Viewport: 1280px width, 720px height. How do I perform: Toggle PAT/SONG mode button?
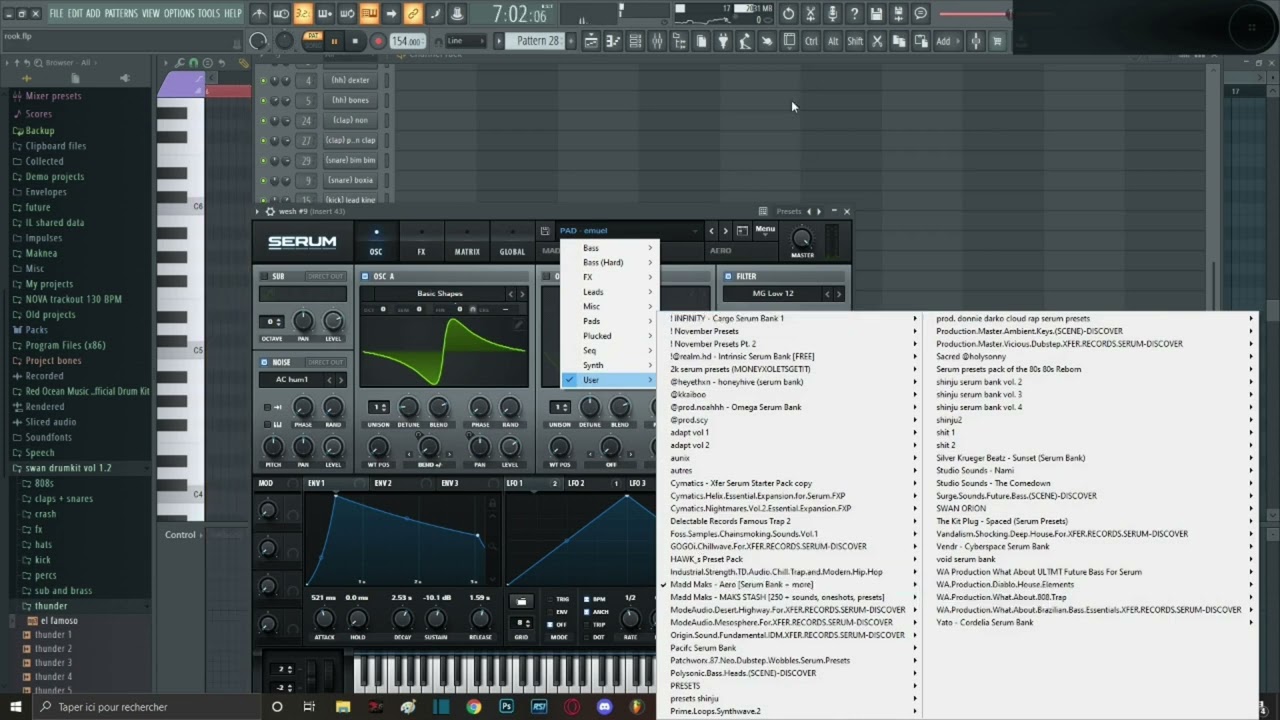click(x=313, y=40)
